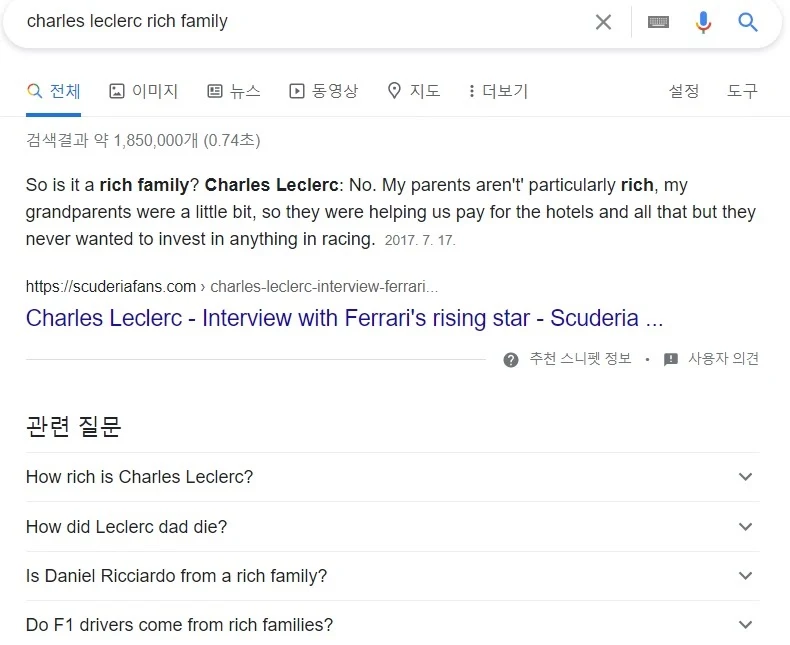Click into the search text field

300,22
